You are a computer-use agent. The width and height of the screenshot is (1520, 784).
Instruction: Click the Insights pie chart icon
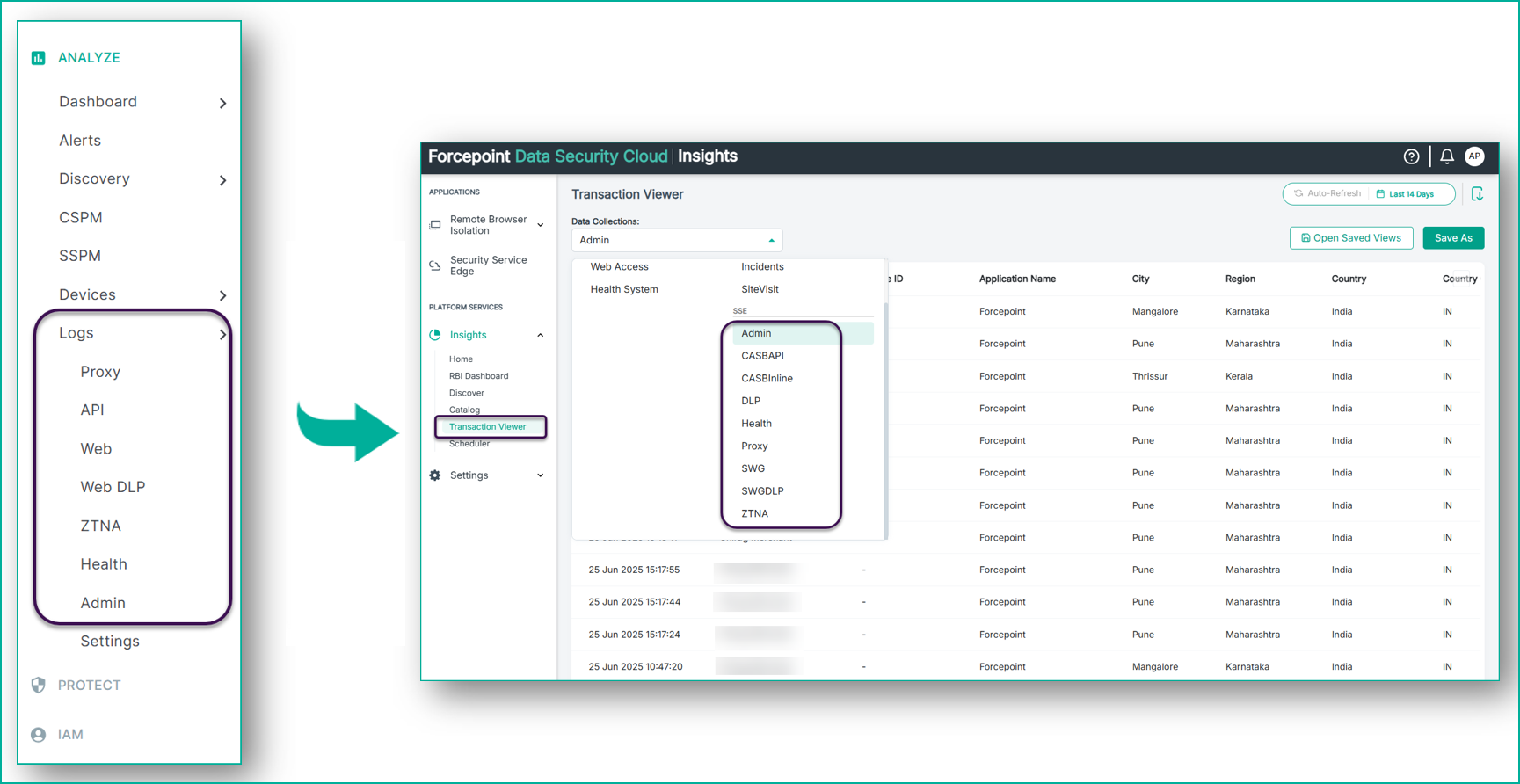tap(435, 335)
